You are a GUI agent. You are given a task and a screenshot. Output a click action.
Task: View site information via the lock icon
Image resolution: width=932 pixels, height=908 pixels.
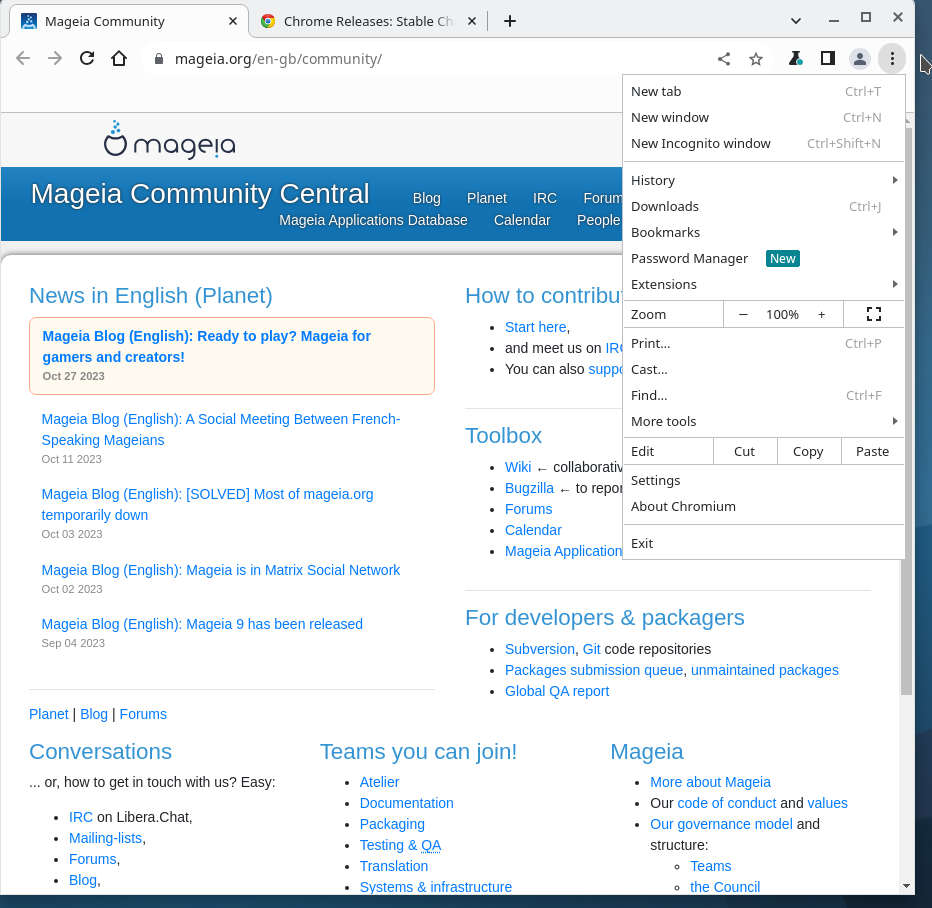159,59
